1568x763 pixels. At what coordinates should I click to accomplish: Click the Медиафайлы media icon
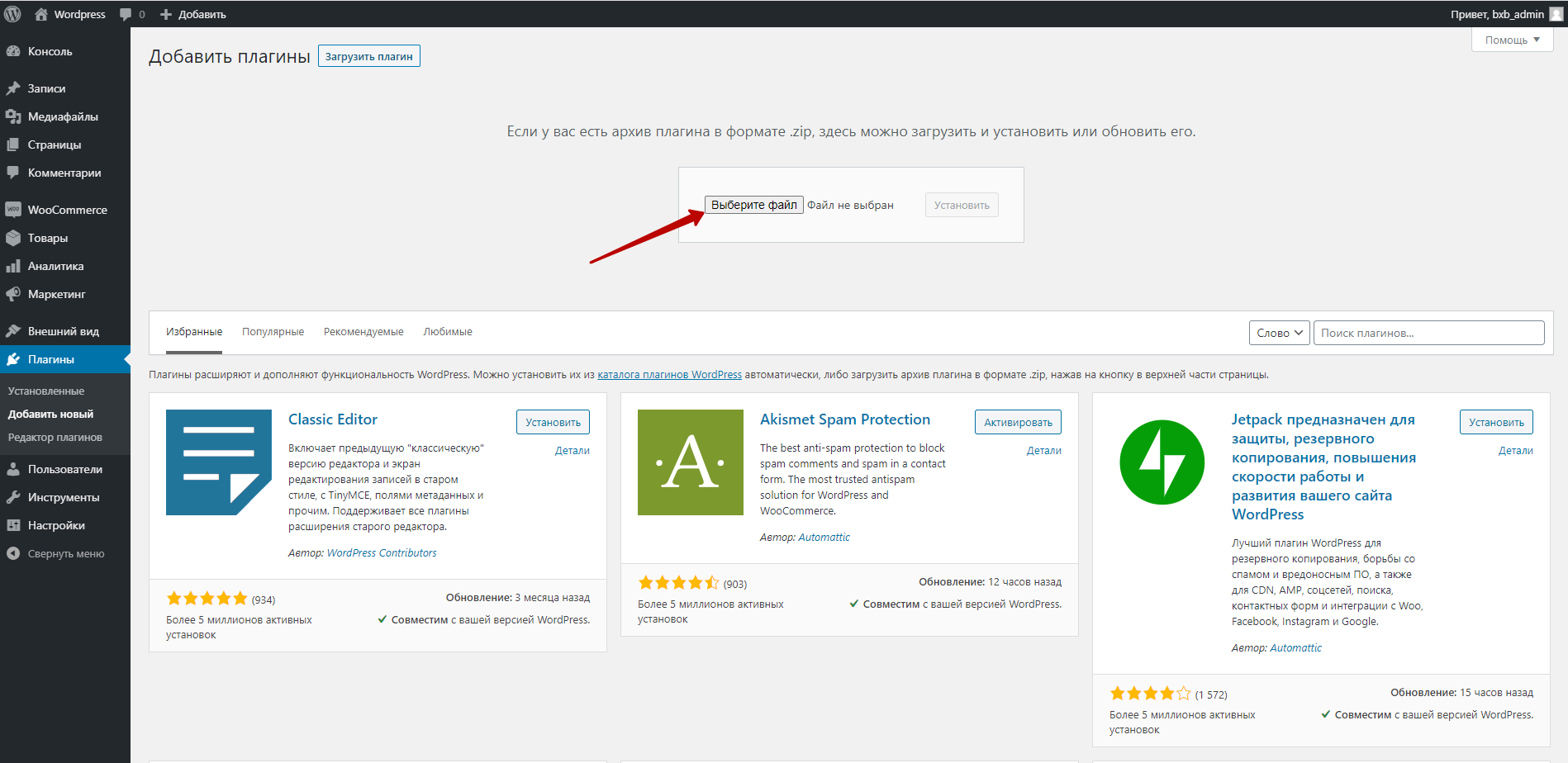[13, 116]
